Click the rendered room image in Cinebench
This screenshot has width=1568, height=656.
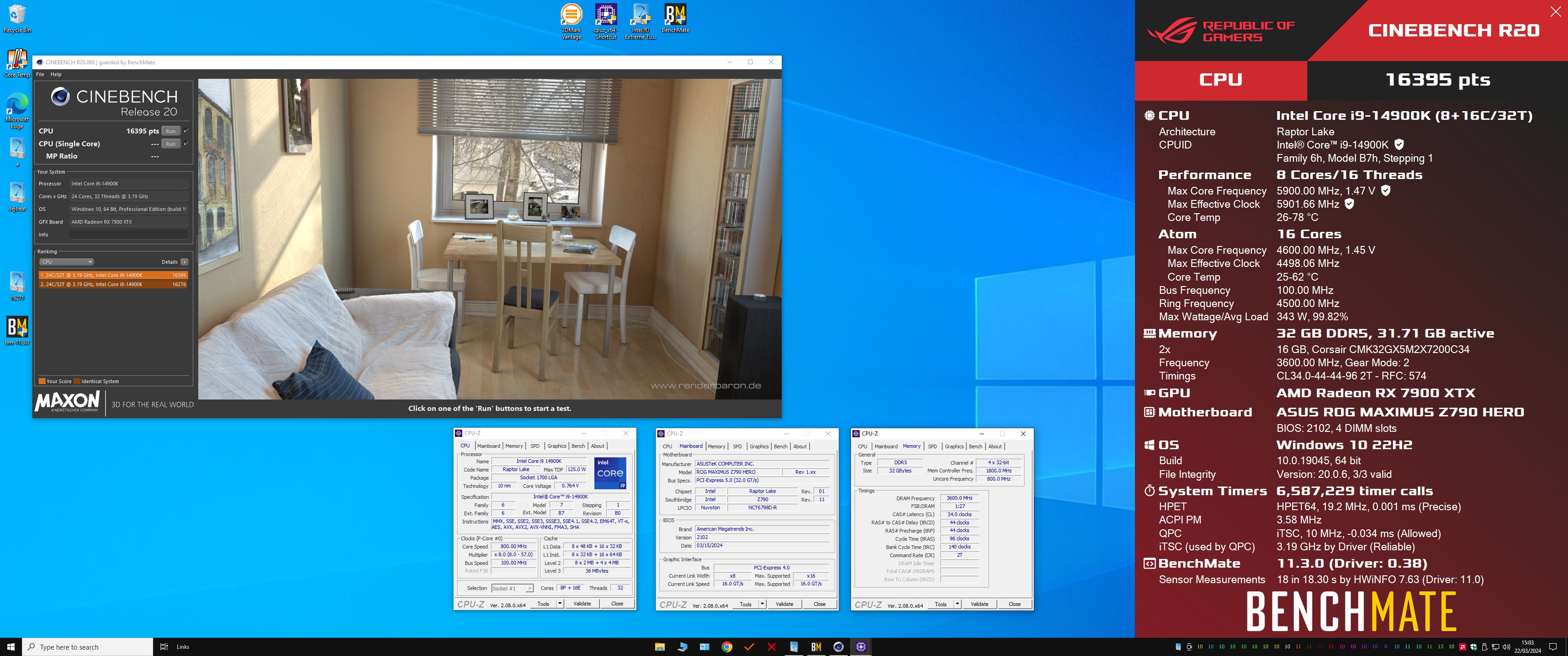coord(490,239)
